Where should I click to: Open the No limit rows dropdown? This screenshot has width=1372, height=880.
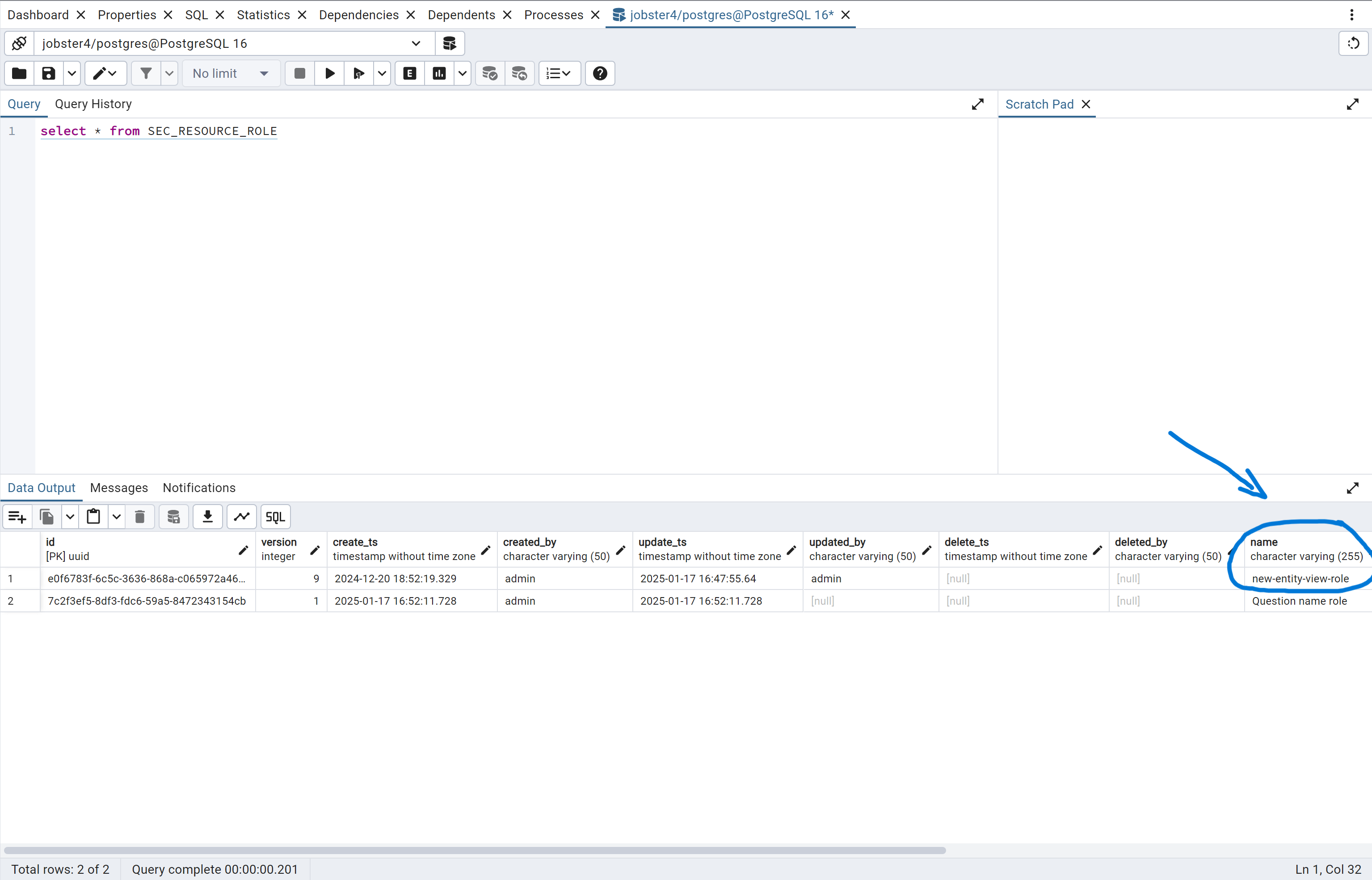[231, 73]
